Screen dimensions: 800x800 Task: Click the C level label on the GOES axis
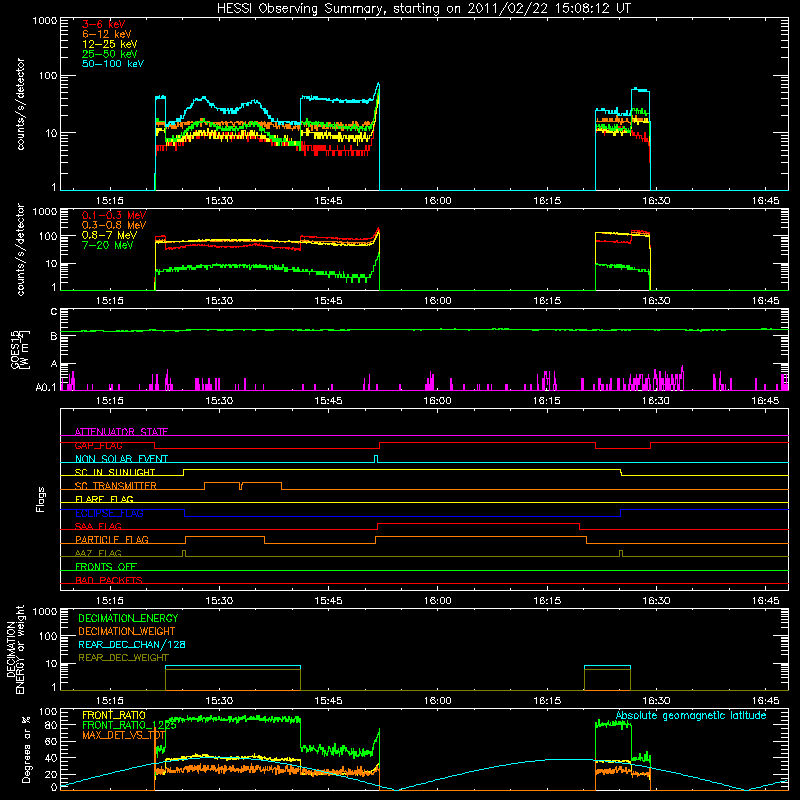point(54,312)
